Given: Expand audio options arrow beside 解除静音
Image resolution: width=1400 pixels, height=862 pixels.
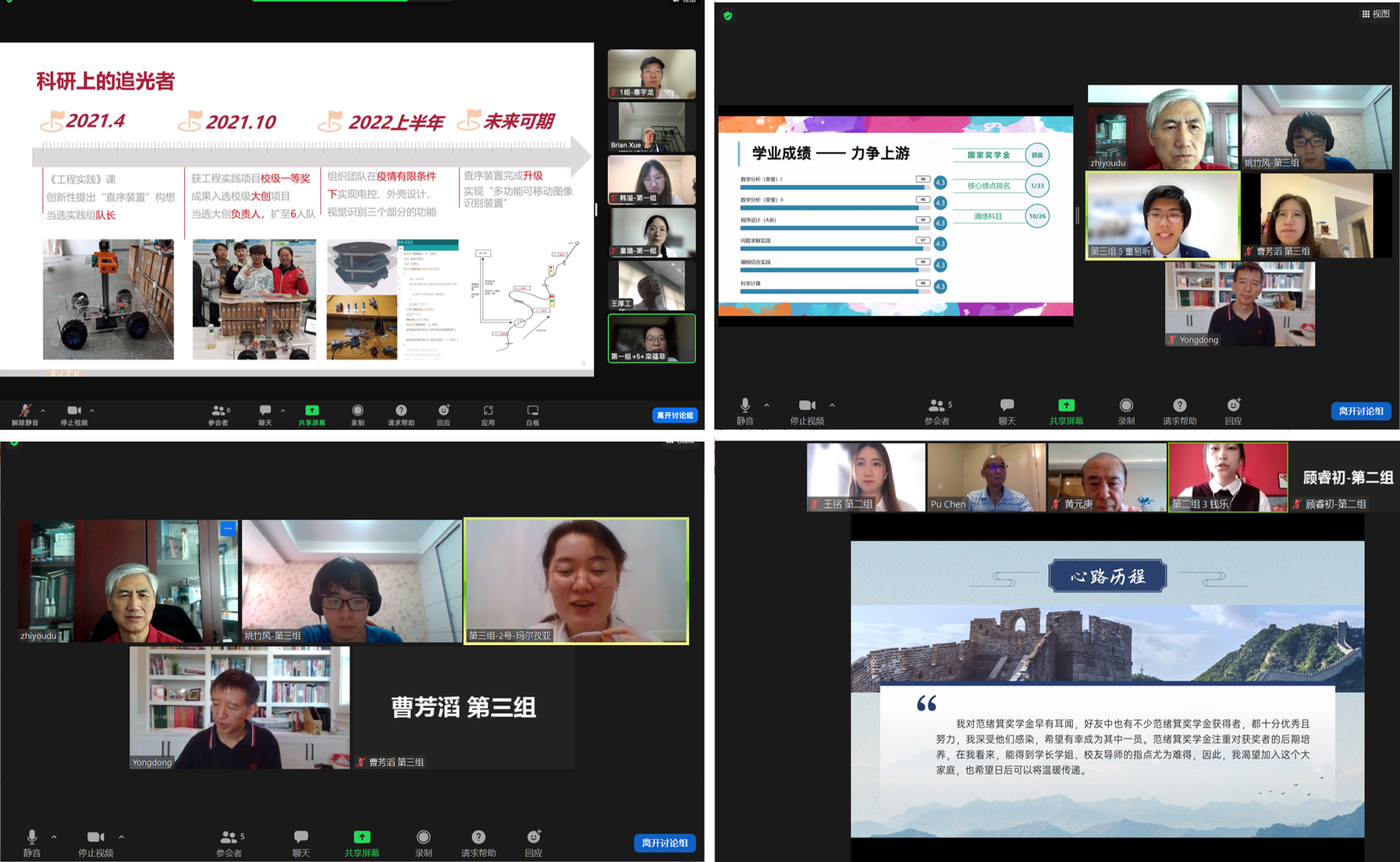Looking at the screenshot, I should [x=43, y=410].
